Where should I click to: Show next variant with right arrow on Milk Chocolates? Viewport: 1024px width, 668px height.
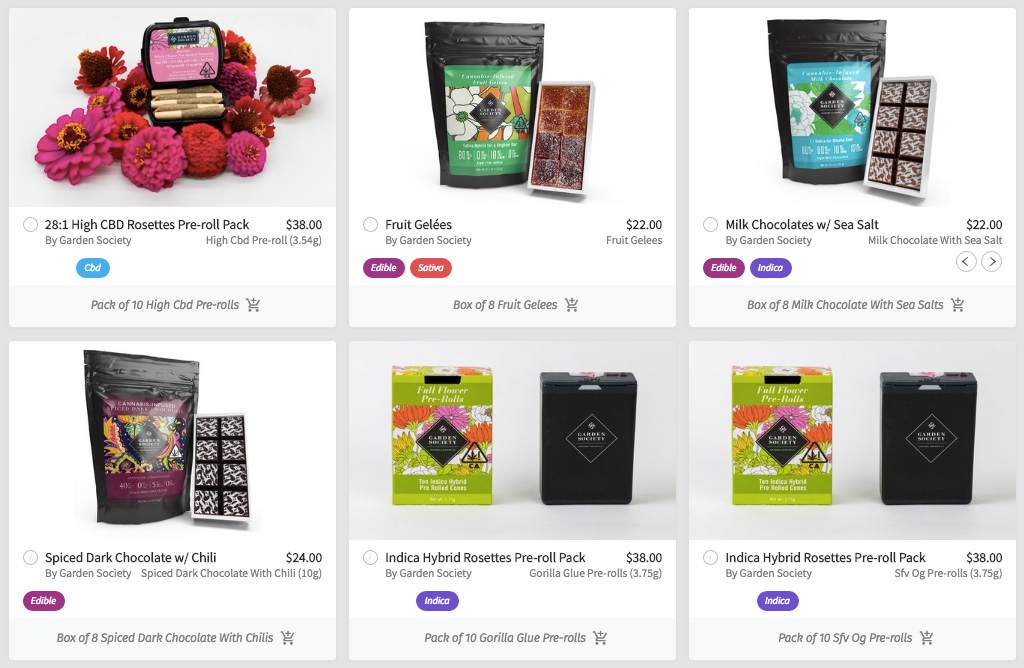[x=991, y=262]
